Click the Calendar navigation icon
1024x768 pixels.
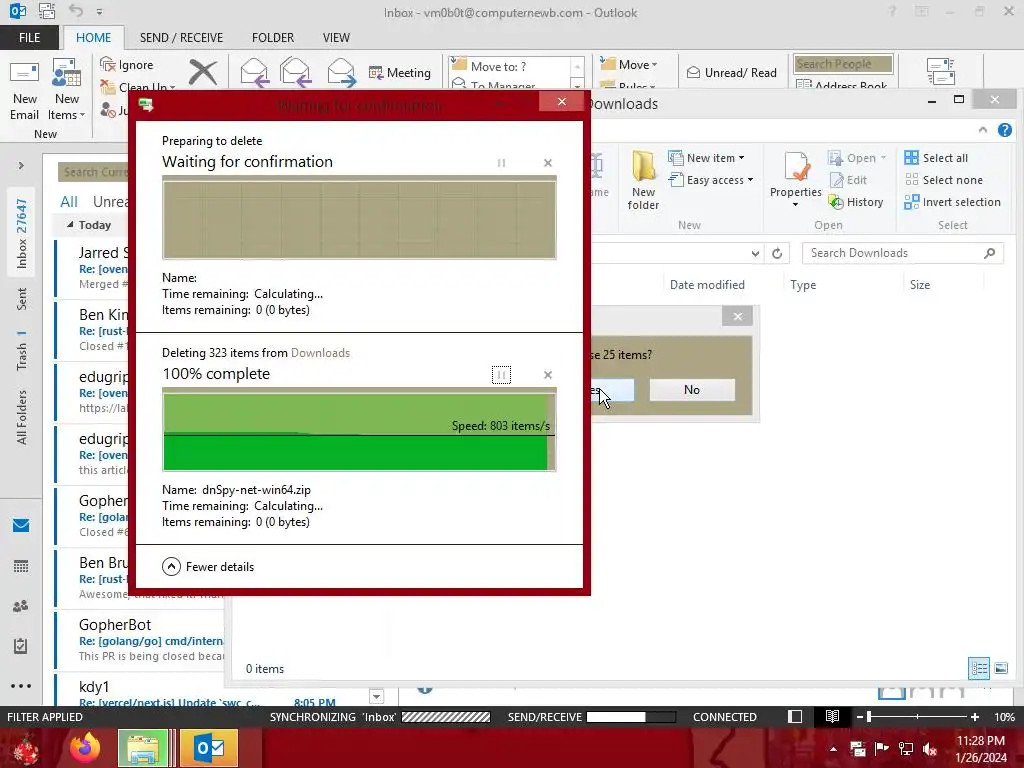pos(21,566)
